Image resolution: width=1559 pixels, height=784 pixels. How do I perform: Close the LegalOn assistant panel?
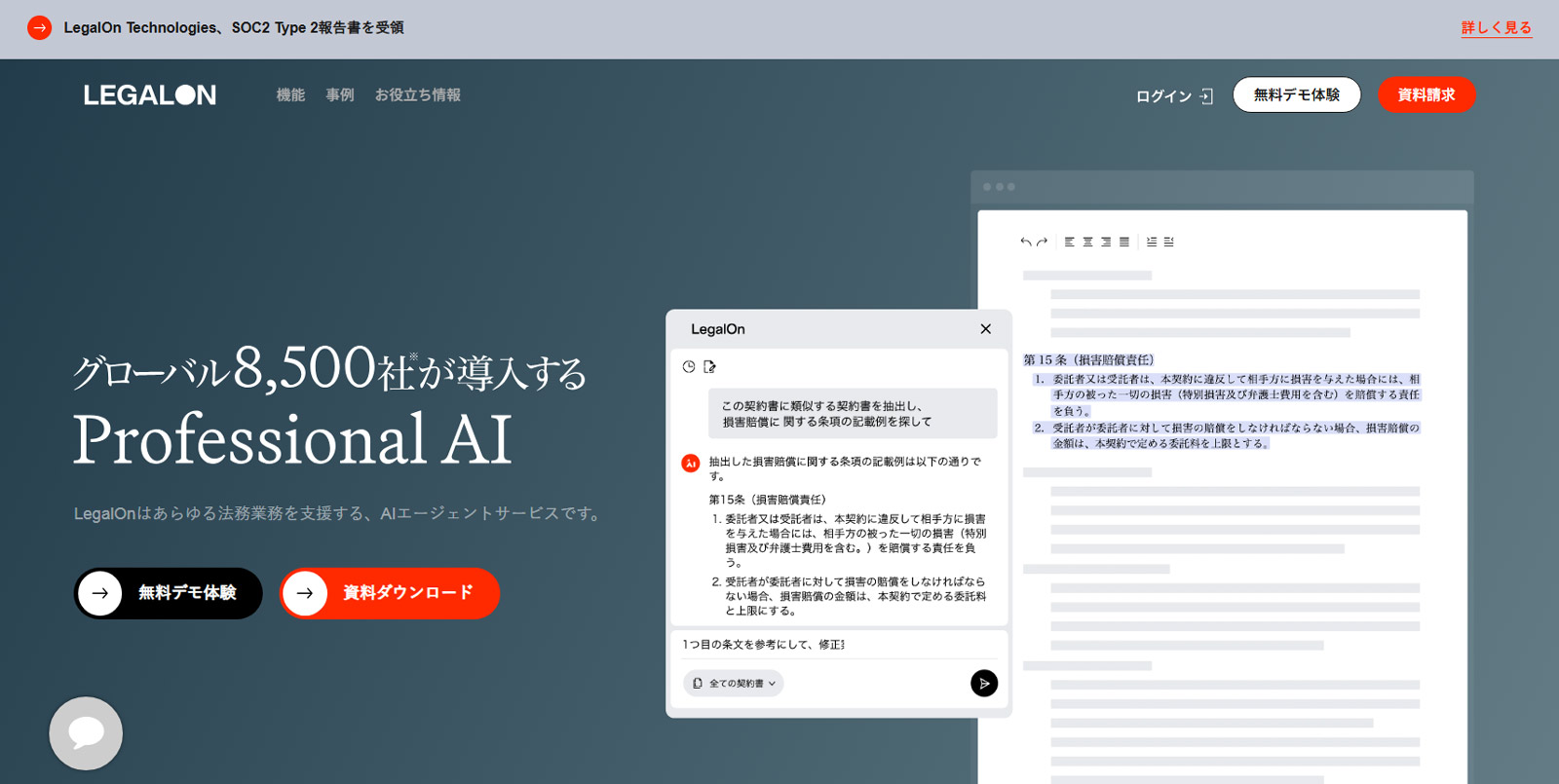coord(986,329)
